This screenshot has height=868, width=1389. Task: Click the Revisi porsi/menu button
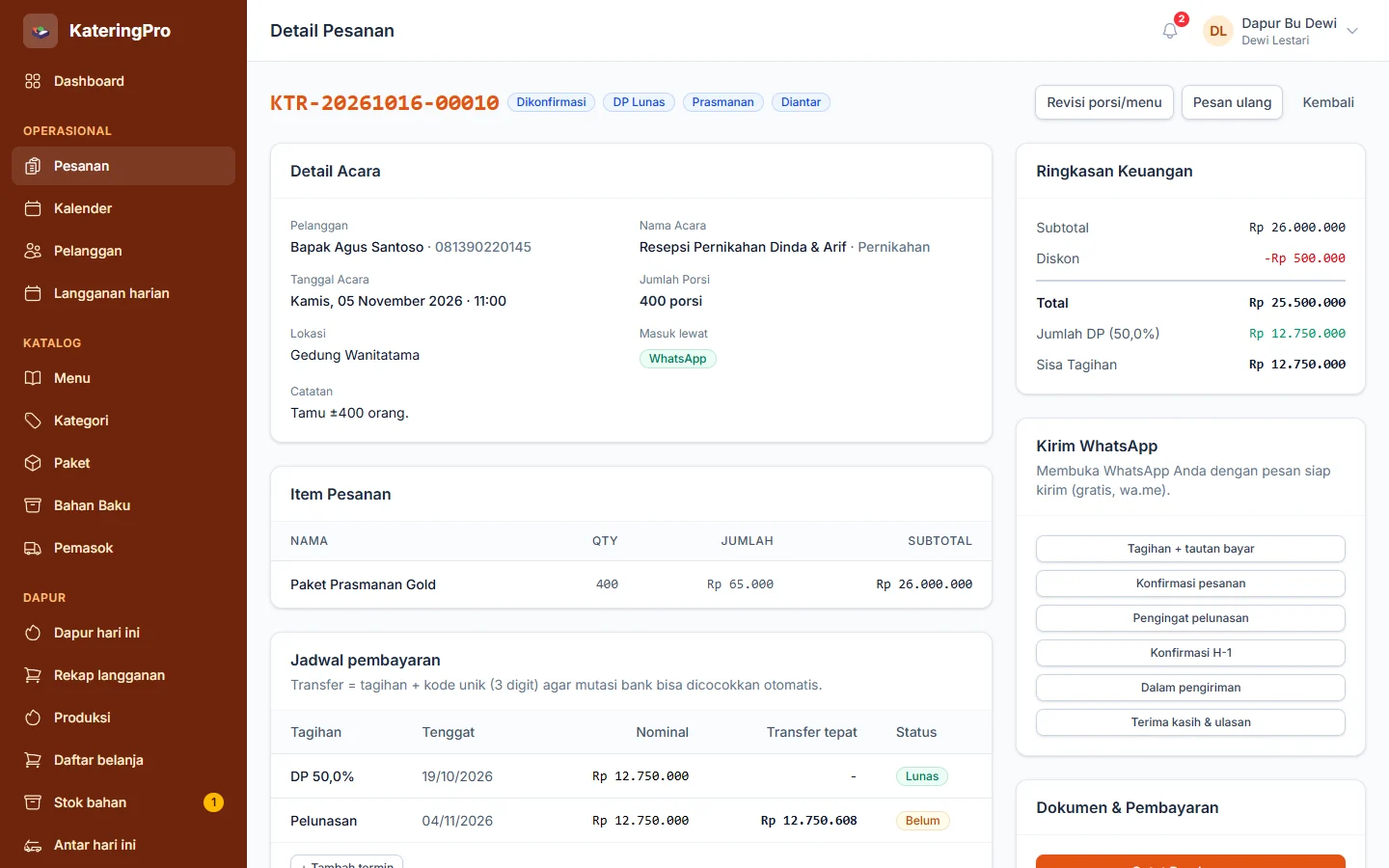pyautogui.click(x=1104, y=102)
